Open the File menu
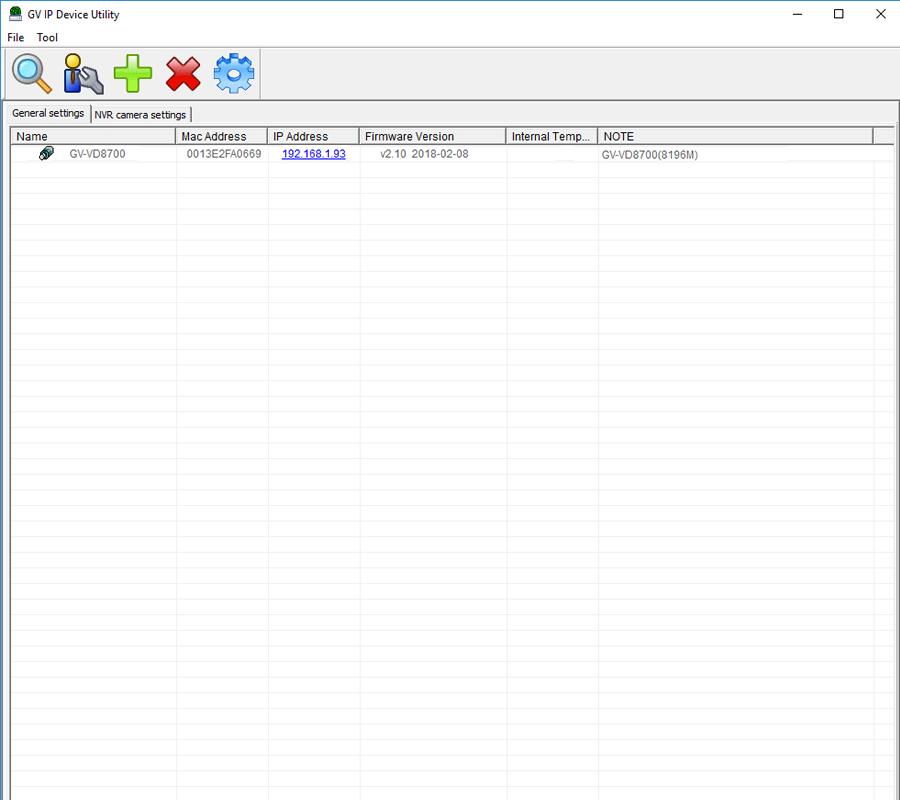This screenshot has width=900, height=800. (x=15, y=37)
